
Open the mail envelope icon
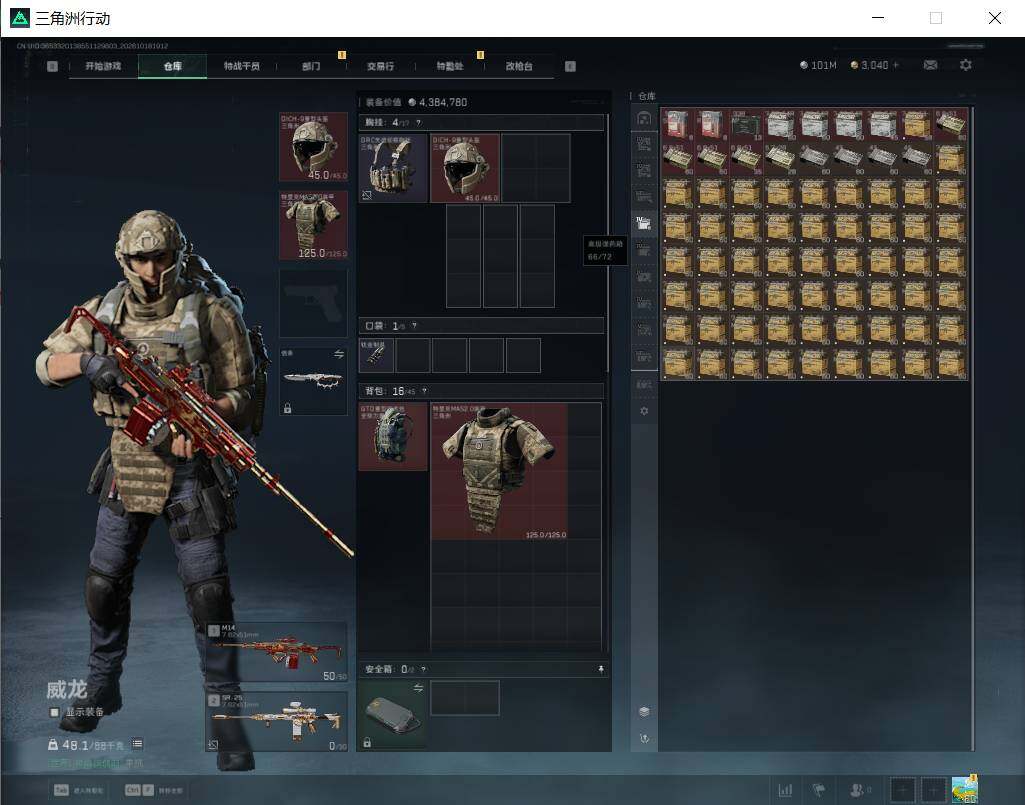tap(930, 65)
